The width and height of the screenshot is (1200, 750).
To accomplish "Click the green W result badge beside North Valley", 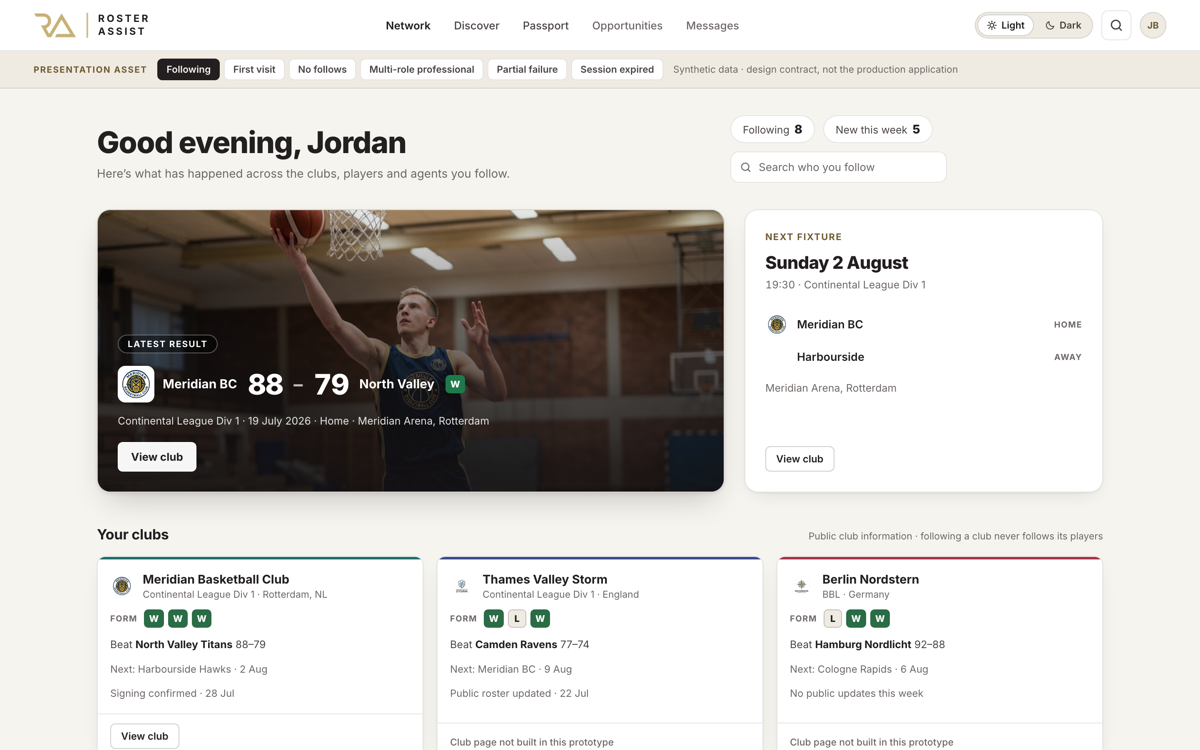I will 455,384.
